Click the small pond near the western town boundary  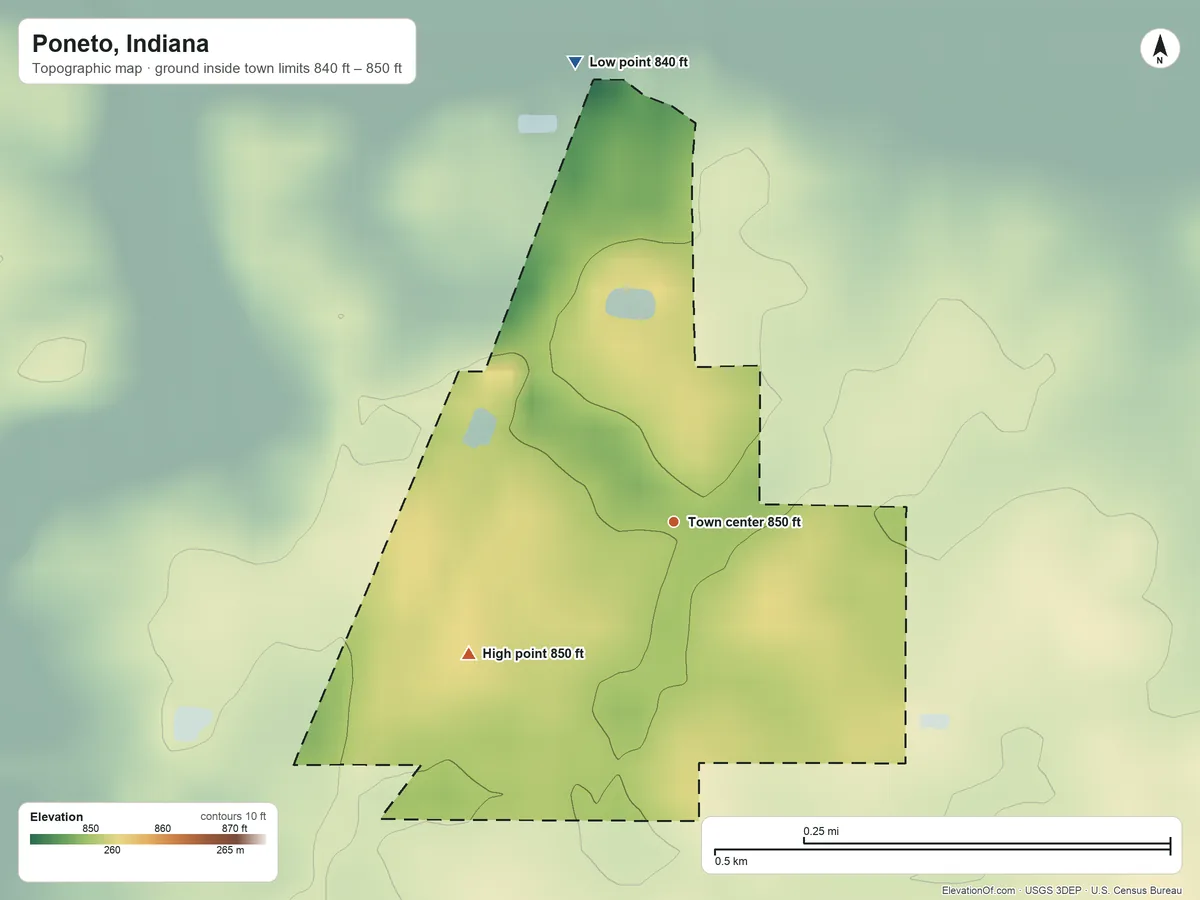480,427
